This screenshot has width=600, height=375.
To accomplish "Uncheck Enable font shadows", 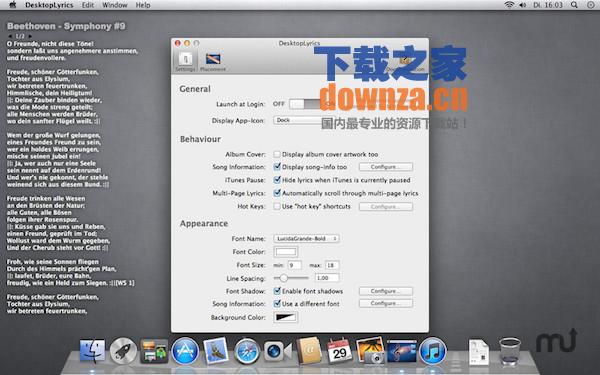I will coord(277,291).
